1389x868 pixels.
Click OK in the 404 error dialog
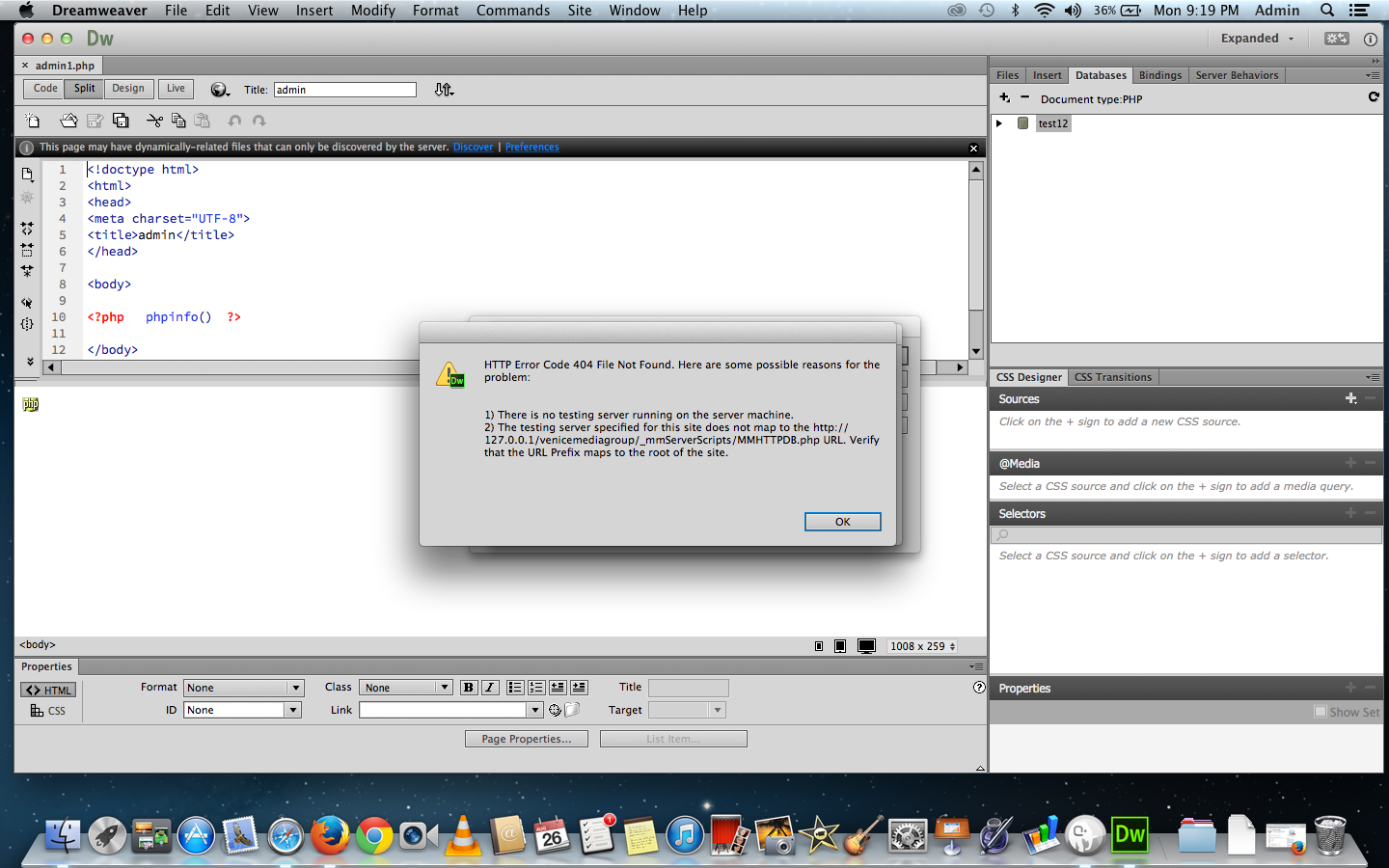click(843, 522)
